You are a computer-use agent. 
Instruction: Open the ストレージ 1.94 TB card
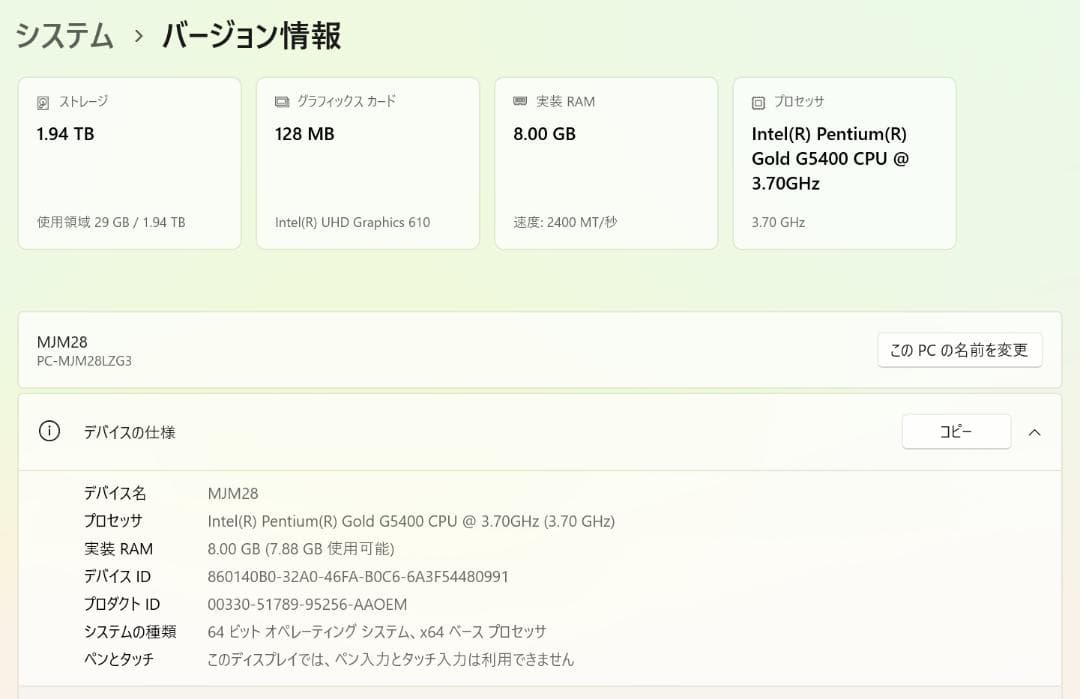click(x=129, y=163)
